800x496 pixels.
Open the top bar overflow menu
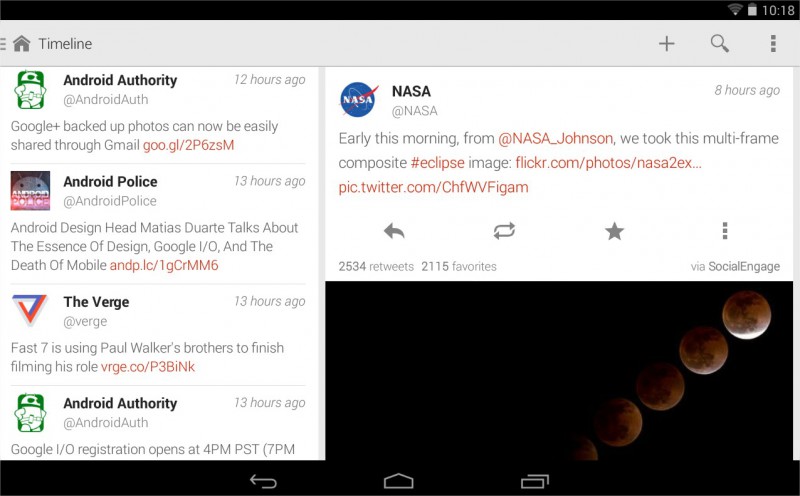773,44
